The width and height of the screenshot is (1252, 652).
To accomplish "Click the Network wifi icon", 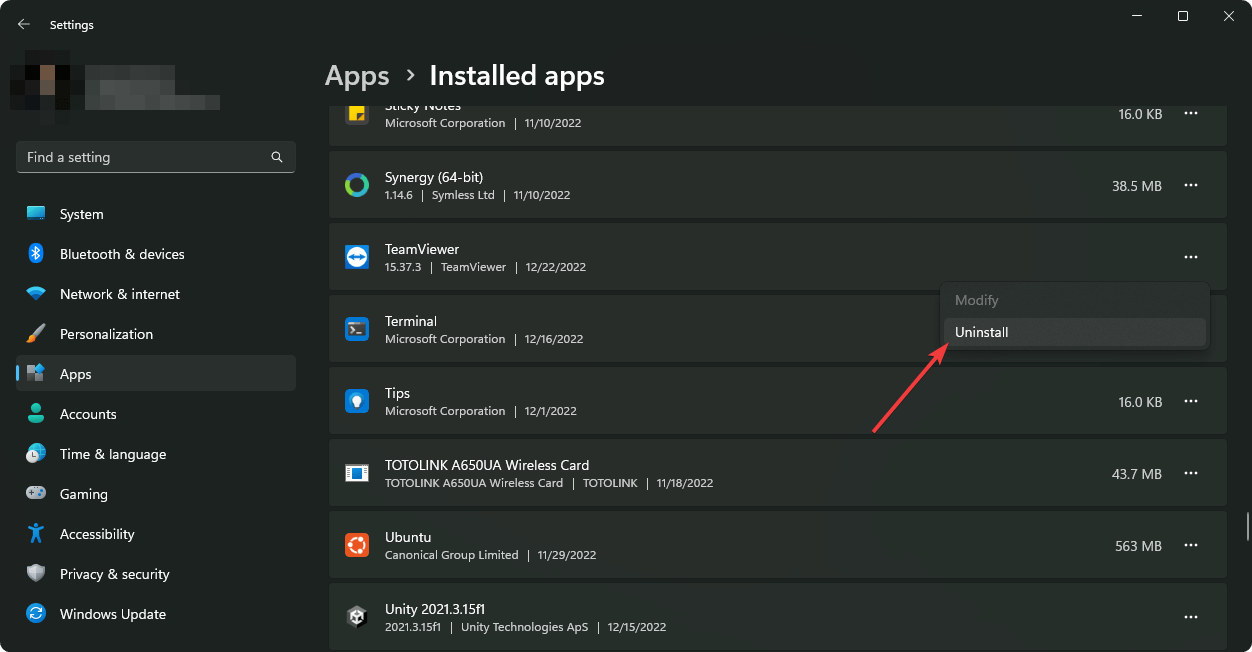I will 36,294.
